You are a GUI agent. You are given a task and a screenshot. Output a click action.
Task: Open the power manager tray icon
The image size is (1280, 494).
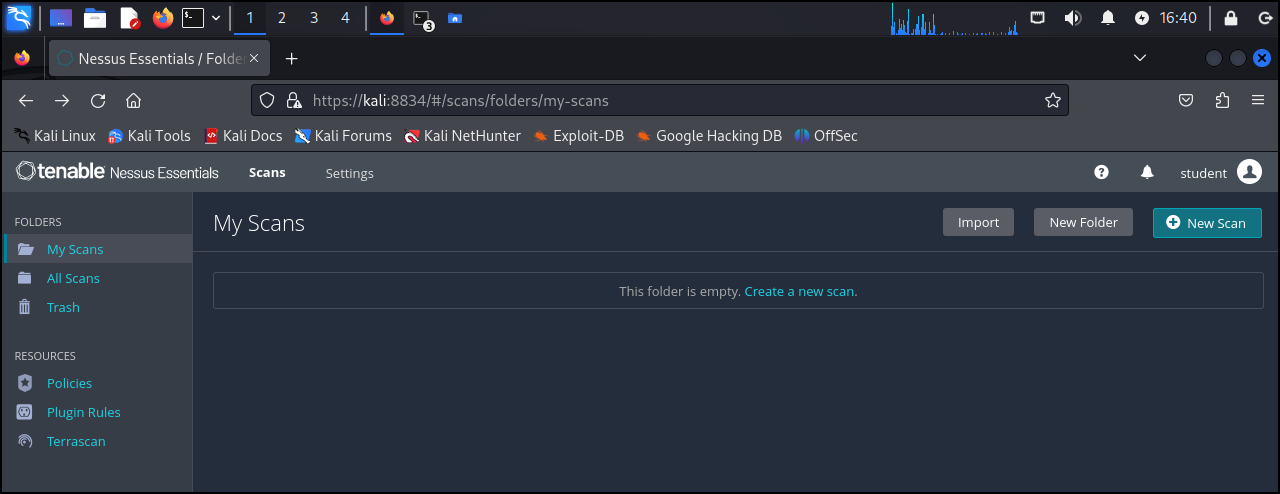coord(1142,17)
